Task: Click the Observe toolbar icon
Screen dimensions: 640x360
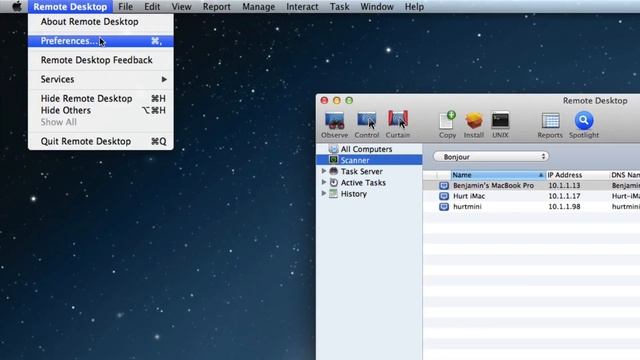Action: (335, 120)
